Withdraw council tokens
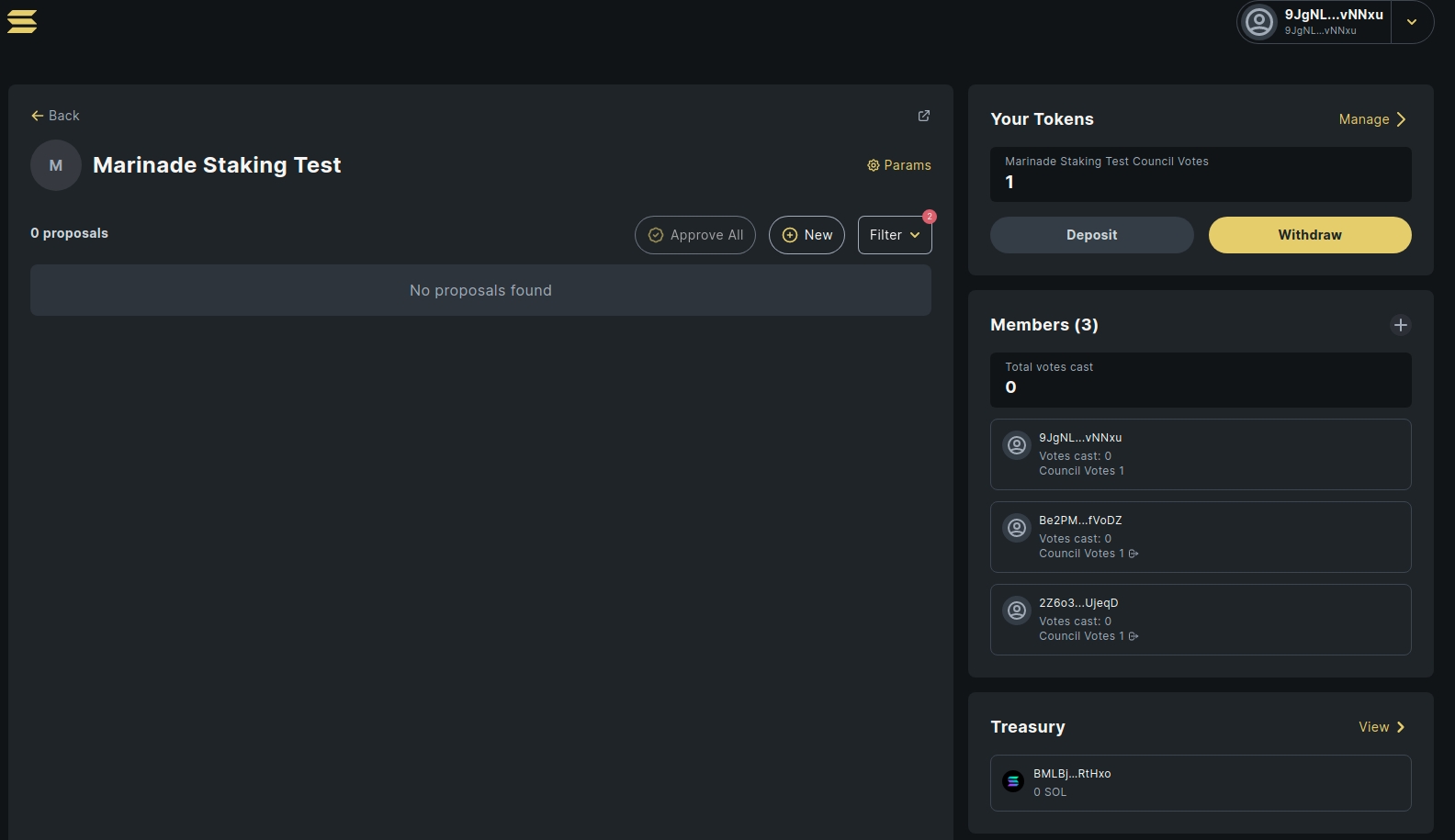The image size is (1455, 840). click(1309, 235)
